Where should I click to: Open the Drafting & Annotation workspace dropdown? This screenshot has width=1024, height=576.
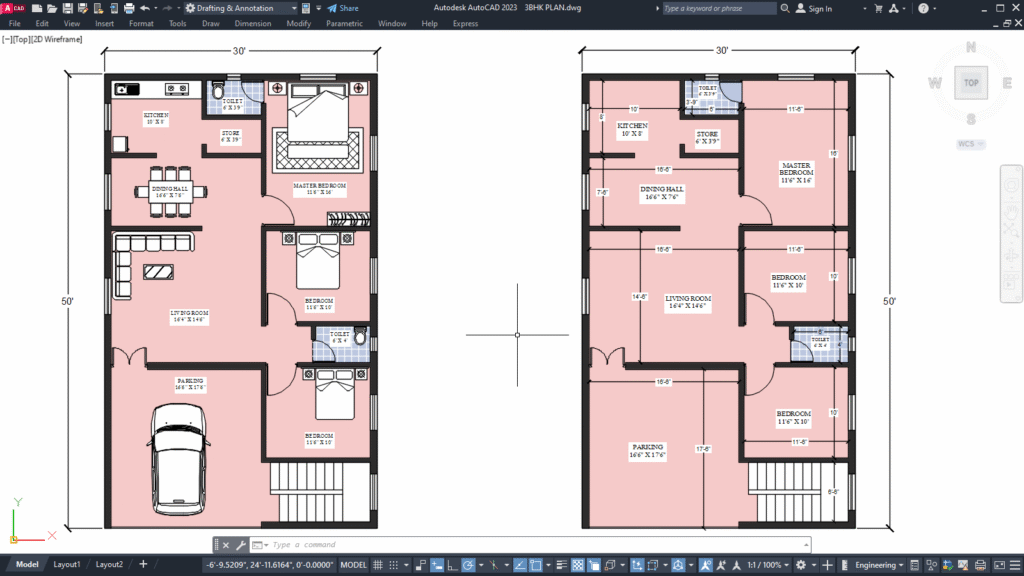click(x=240, y=8)
